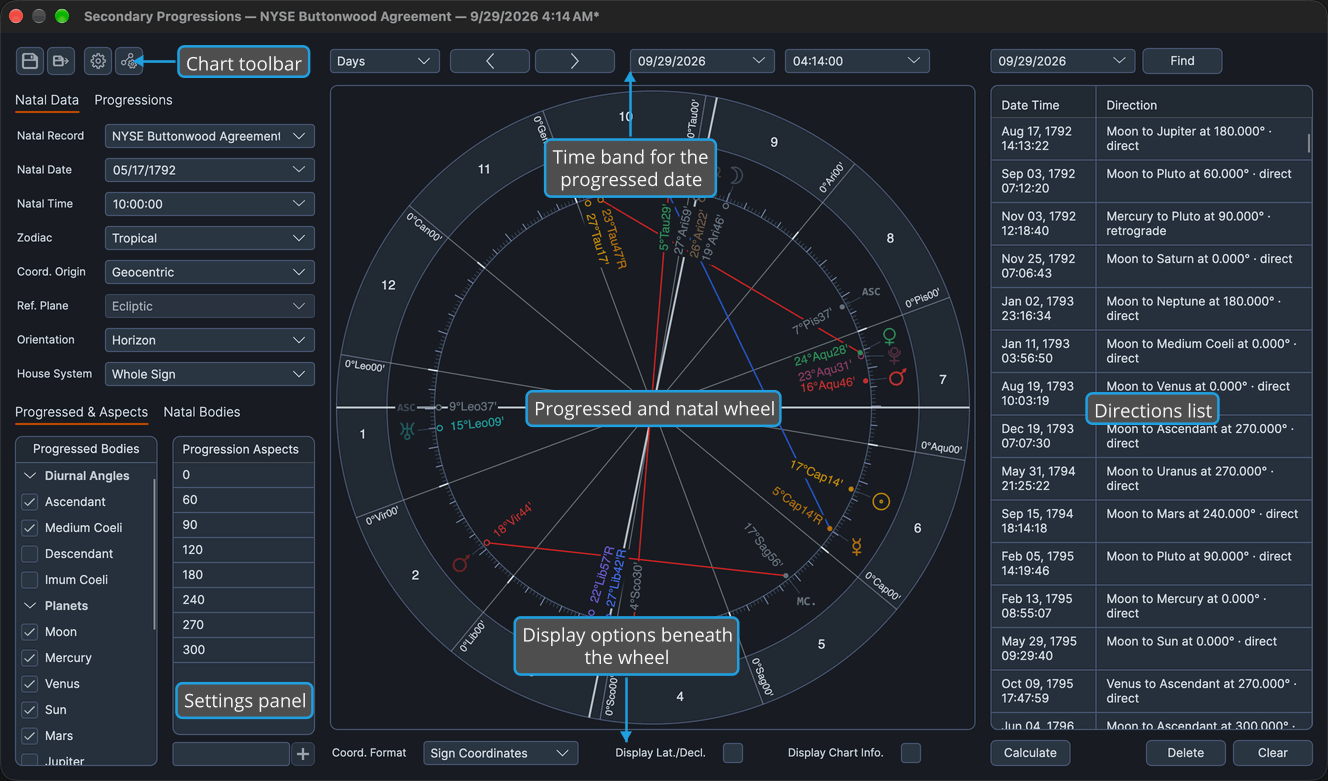Image resolution: width=1328 pixels, height=781 pixels.
Task: Click the Delete button
Action: click(1185, 753)
